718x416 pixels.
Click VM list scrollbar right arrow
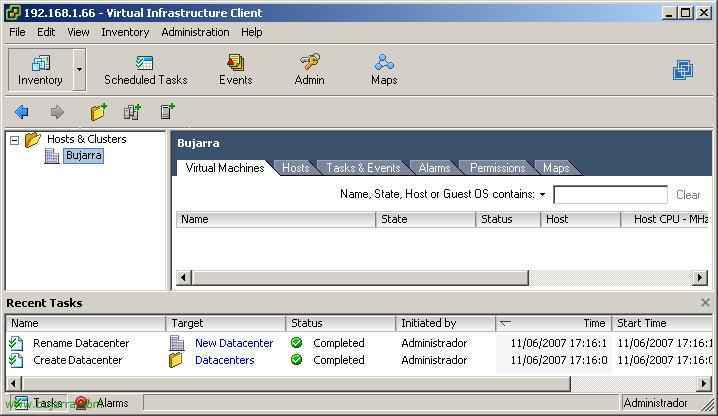(x=700, y=278)
